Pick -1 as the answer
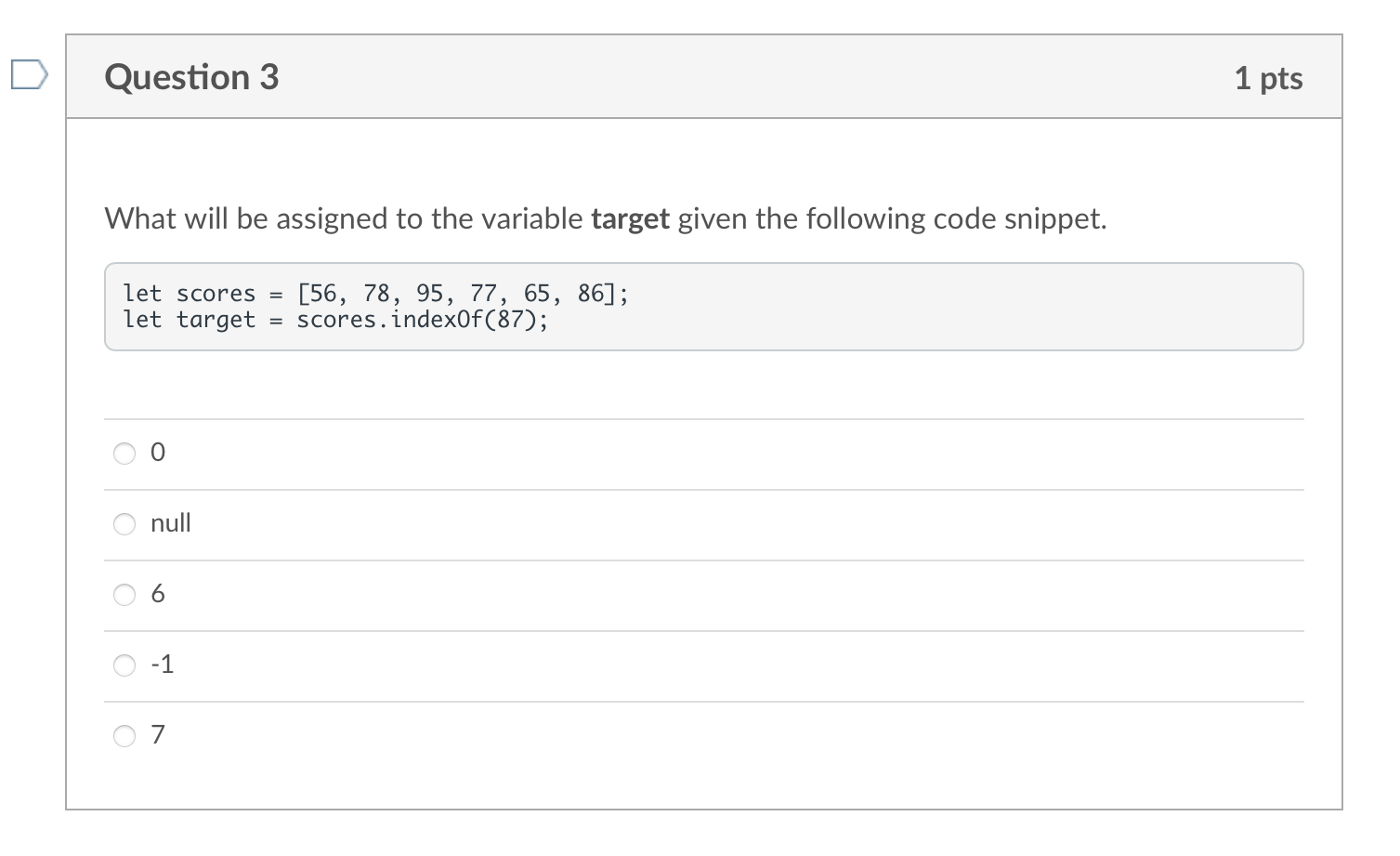1400x856 pixels. (124, 665)
